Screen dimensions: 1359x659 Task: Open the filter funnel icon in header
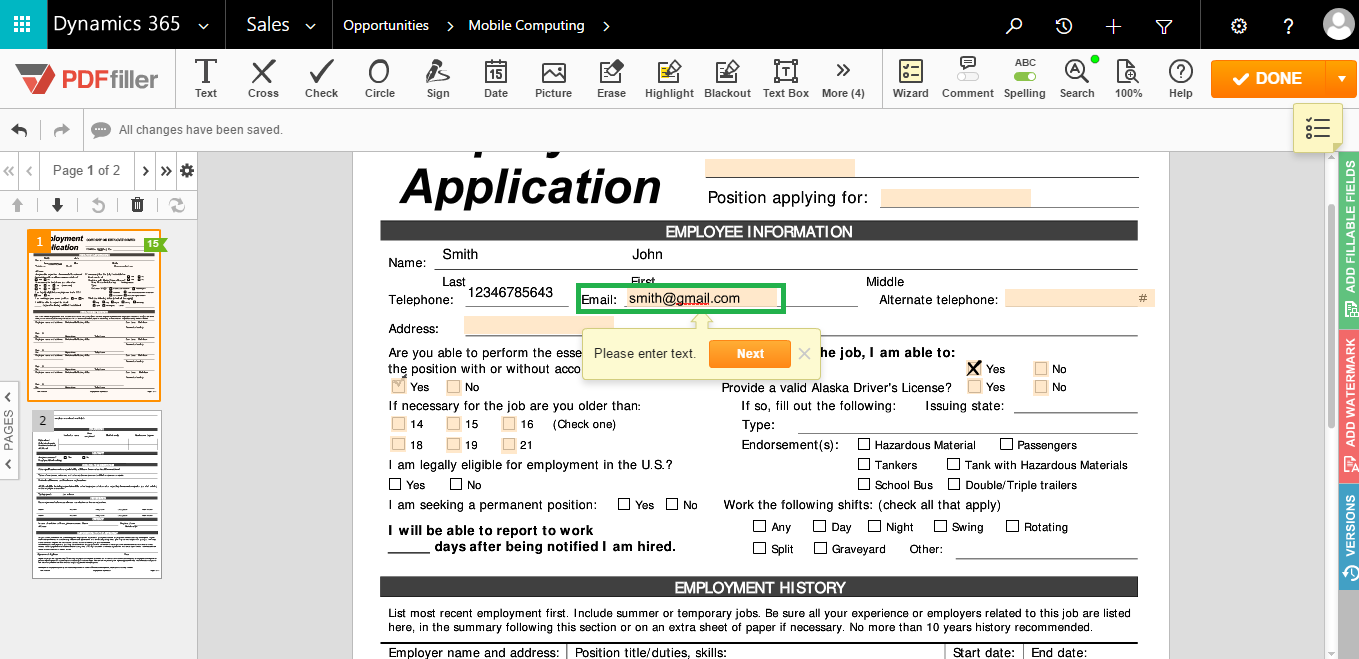[x=1164, y=26]
